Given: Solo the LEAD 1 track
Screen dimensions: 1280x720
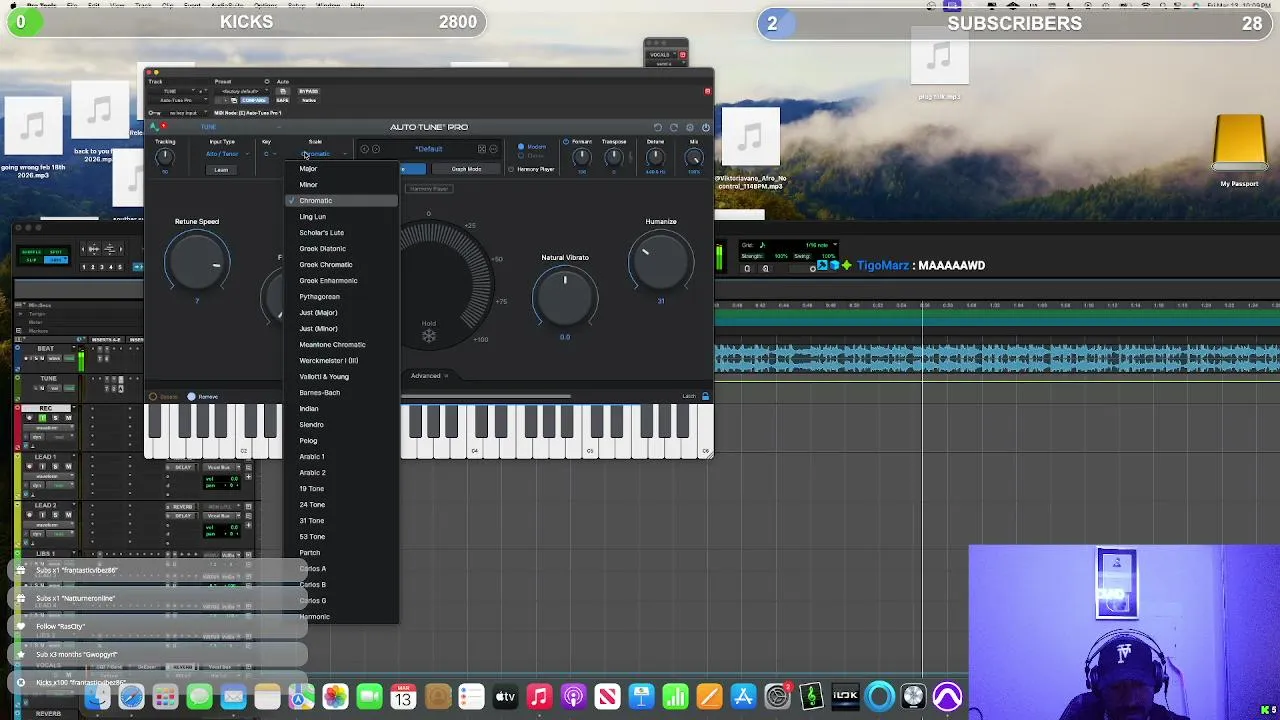Looking at the screenshot, I should [55, 467].
